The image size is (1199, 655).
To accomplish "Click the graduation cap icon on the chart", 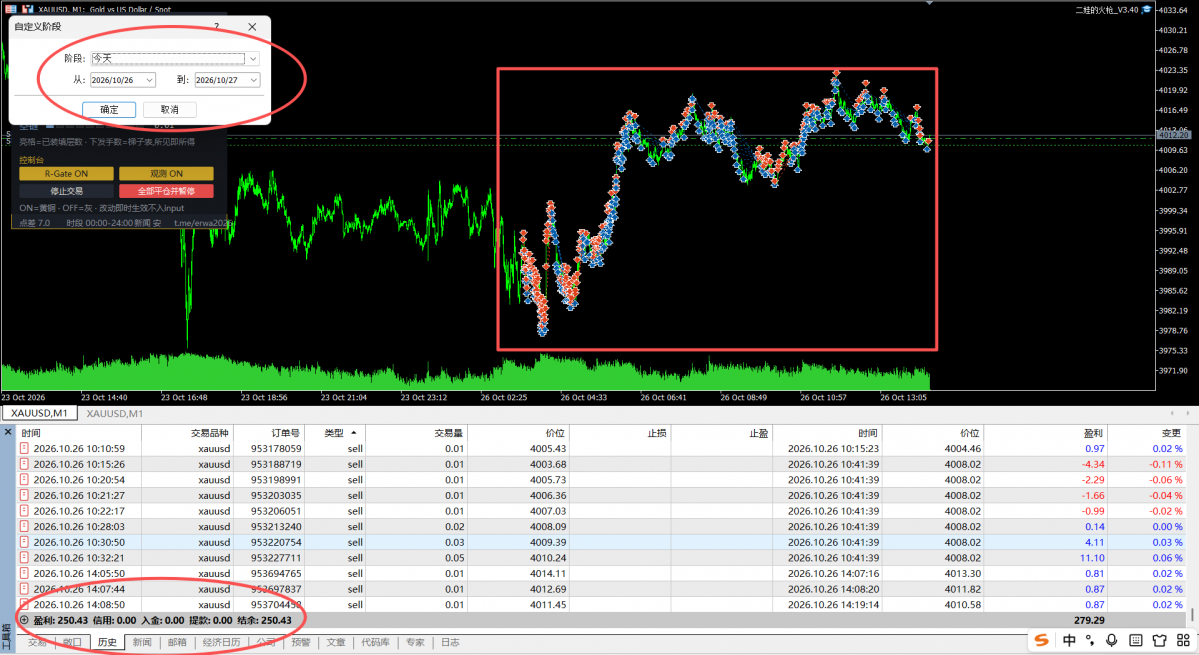I will (1146, 9).
